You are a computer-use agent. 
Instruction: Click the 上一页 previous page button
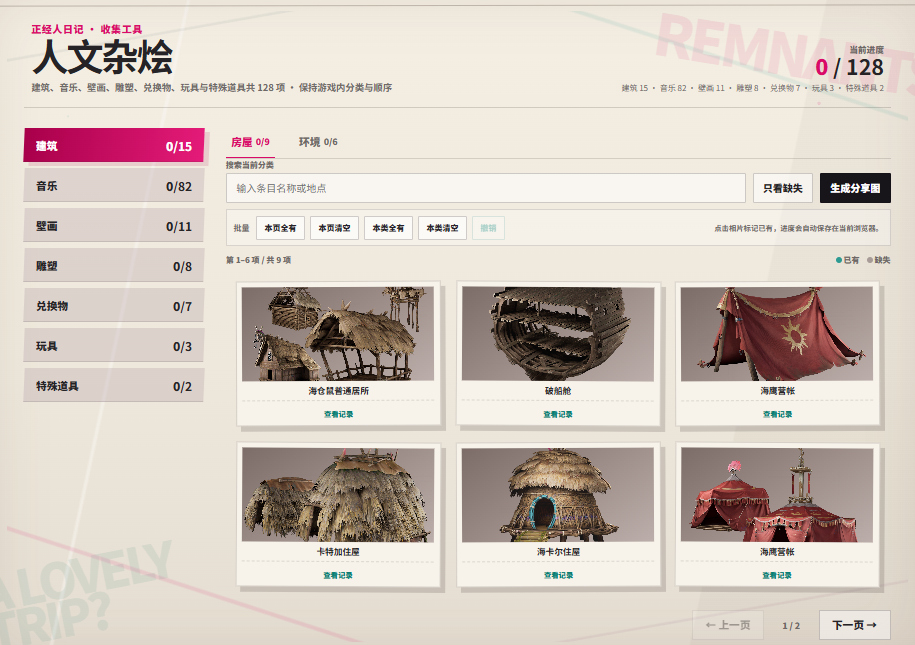(728, 625)
